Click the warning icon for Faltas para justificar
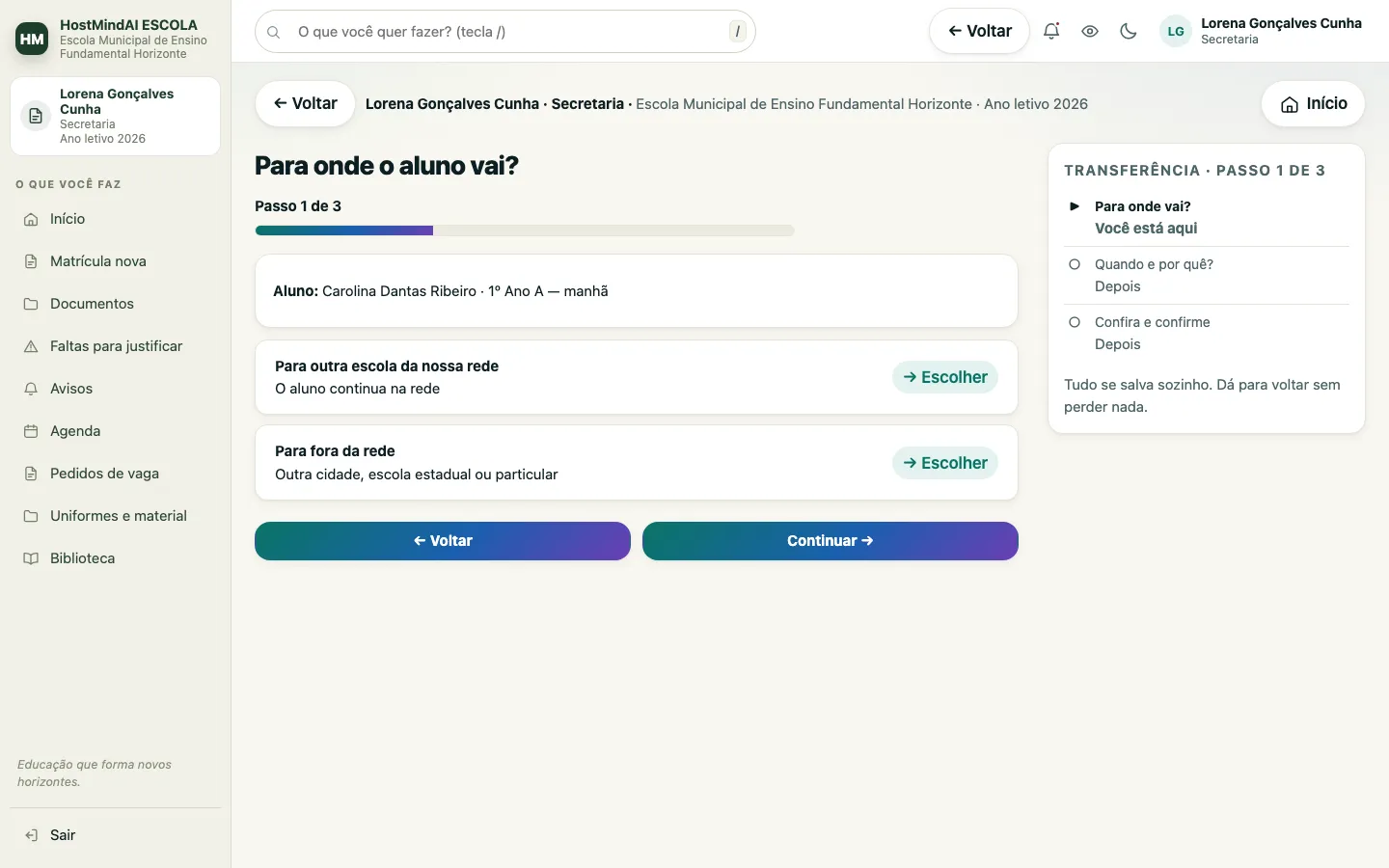1389x868 pixels. [31, 346]
